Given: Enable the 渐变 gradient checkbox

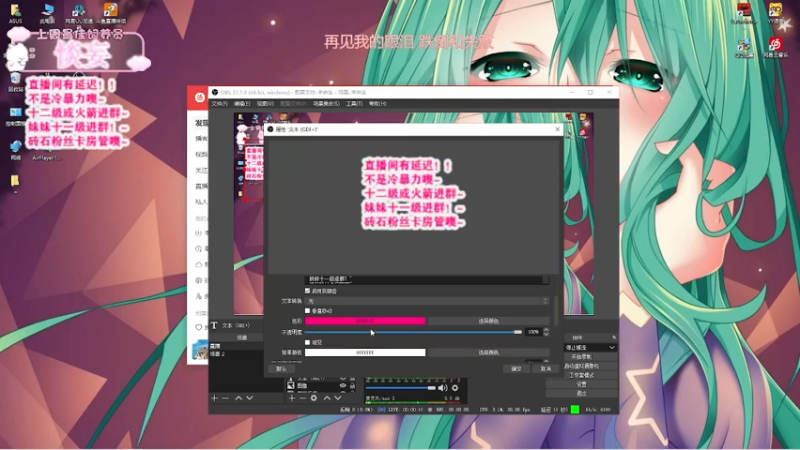Looking at the screenshot, I should (x=308, y=342).
